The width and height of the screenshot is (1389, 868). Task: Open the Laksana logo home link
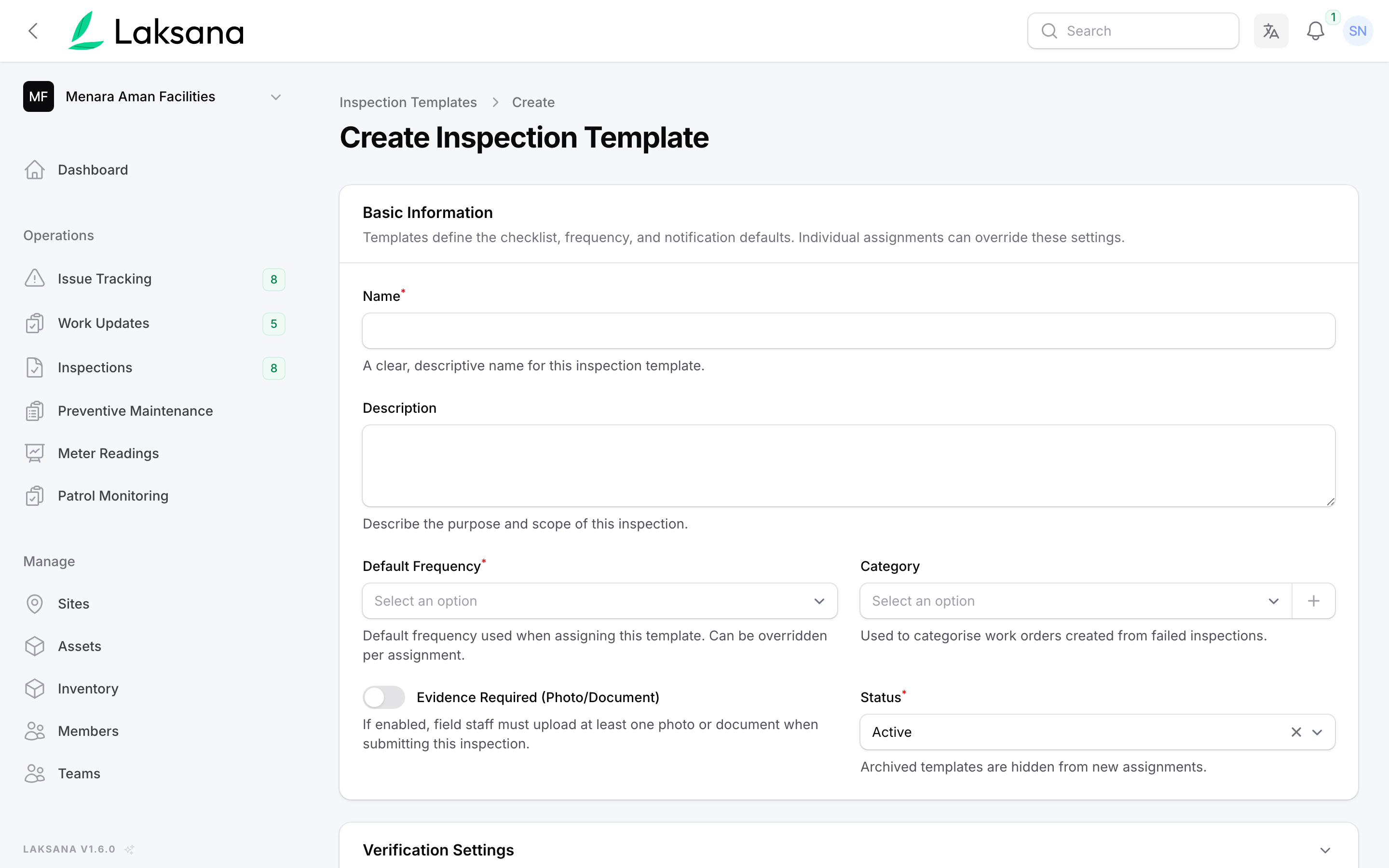pos(156,31)
